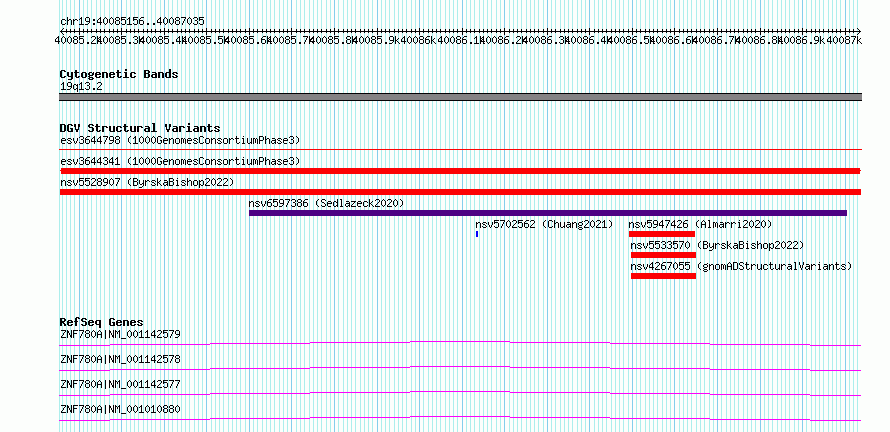Click the red bar under nsv5533570
890x432 pixels.
point(663,255)
